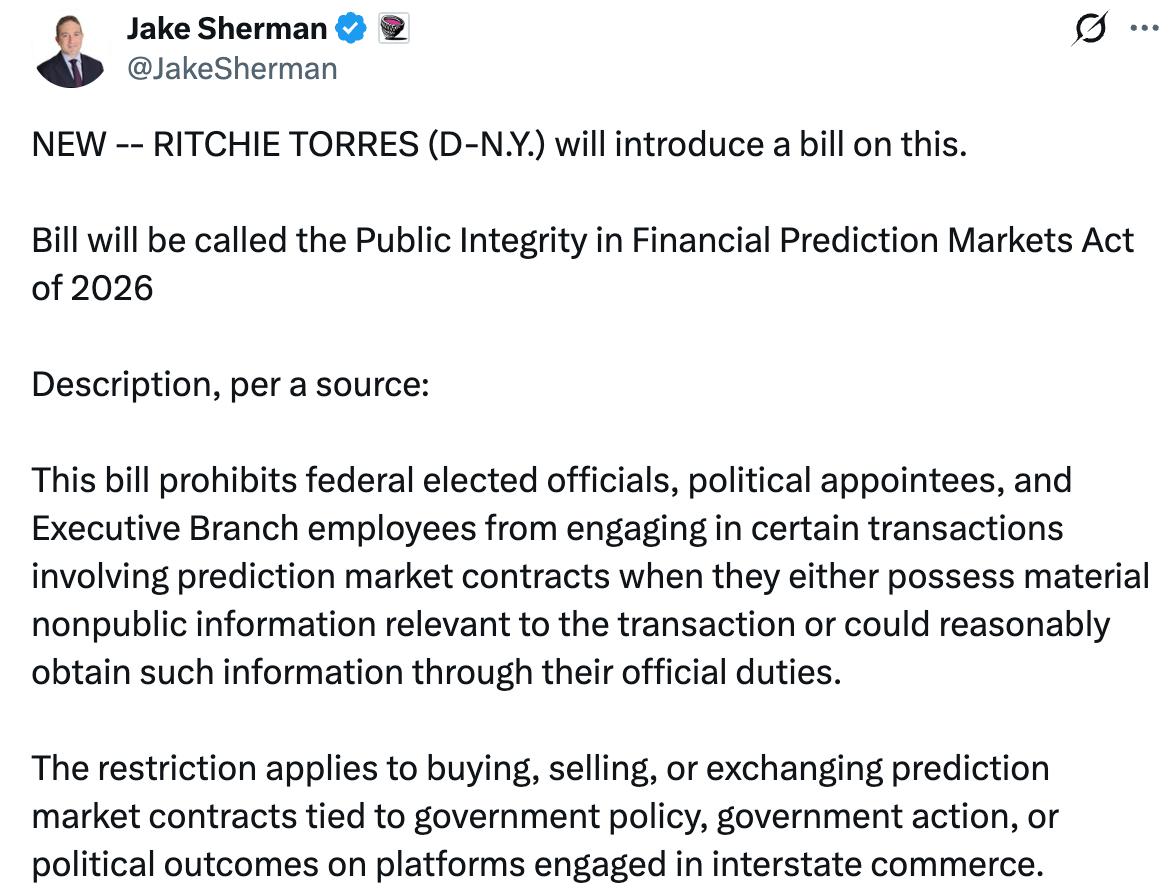
Task: Click the "Description, per a source:" line
Action: pyautogui.click(x=229, y=384)
